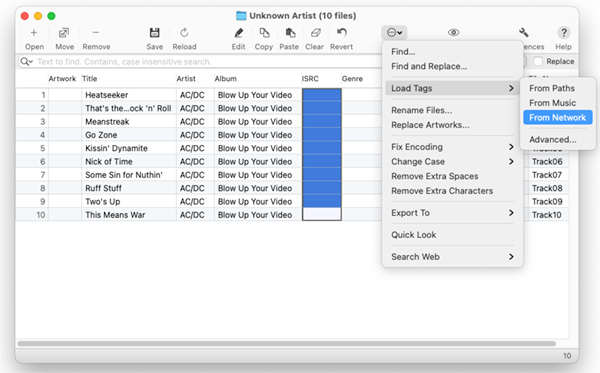Select Some Sin for Nuthin' title cell
This screenshot has height=373, width=600.
pos(129,175)
